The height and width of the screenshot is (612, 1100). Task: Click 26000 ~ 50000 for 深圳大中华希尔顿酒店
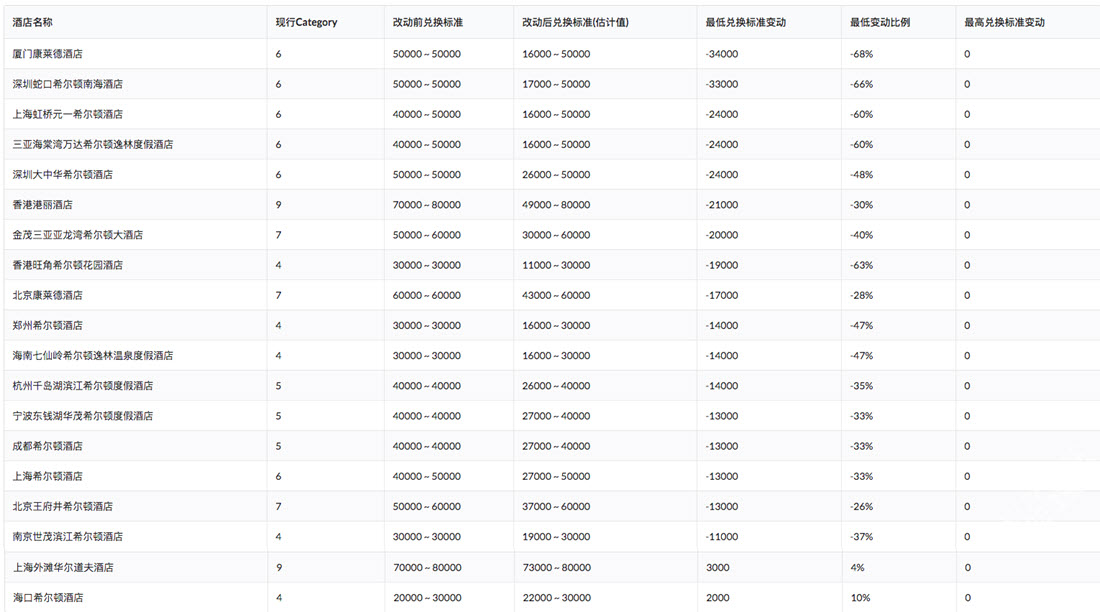pos(556,174)
